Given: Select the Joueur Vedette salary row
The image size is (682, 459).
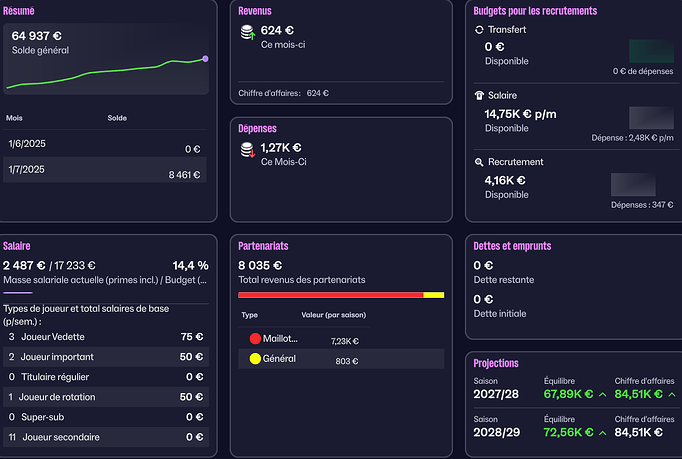Looking at the screenshot, I should pos(105,337).
